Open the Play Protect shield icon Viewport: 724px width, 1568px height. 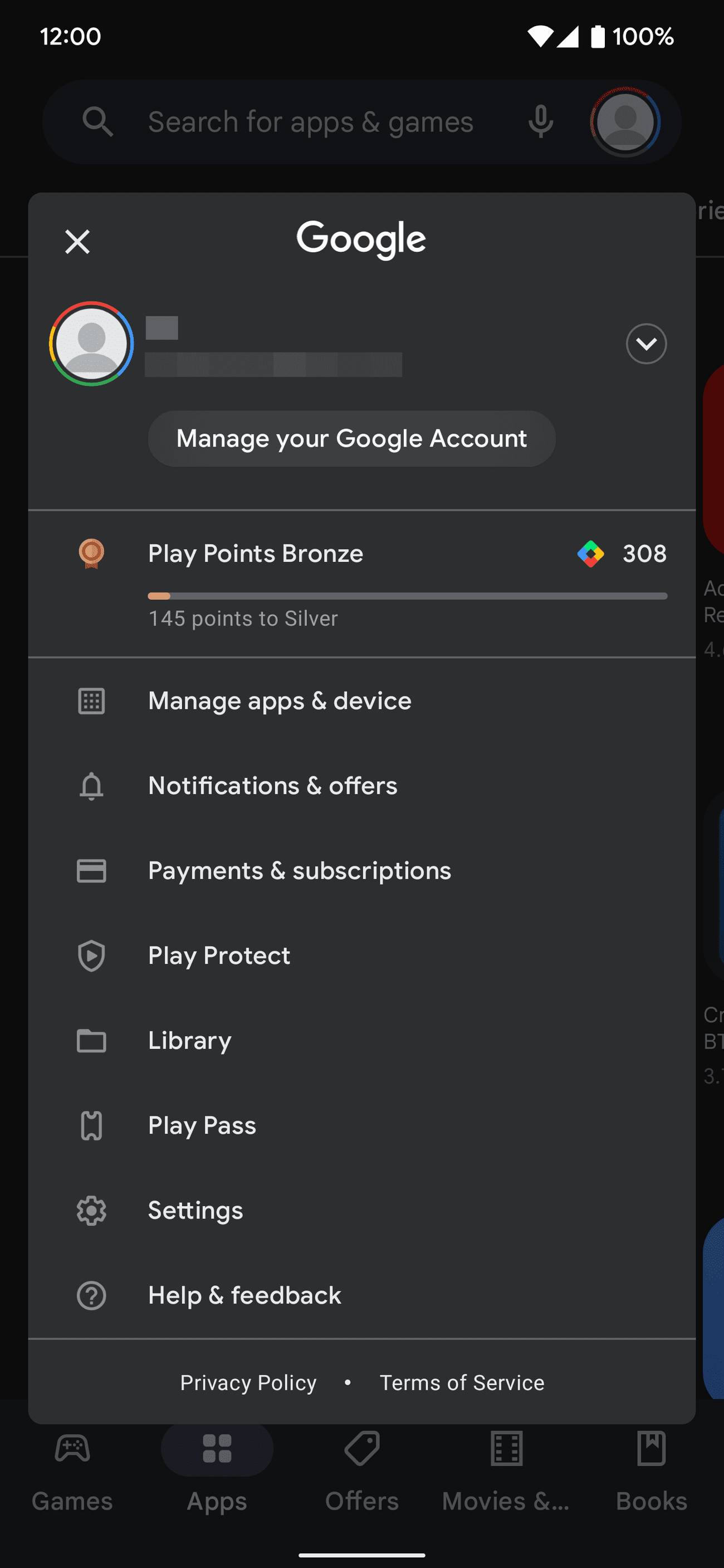coord(91,955)
